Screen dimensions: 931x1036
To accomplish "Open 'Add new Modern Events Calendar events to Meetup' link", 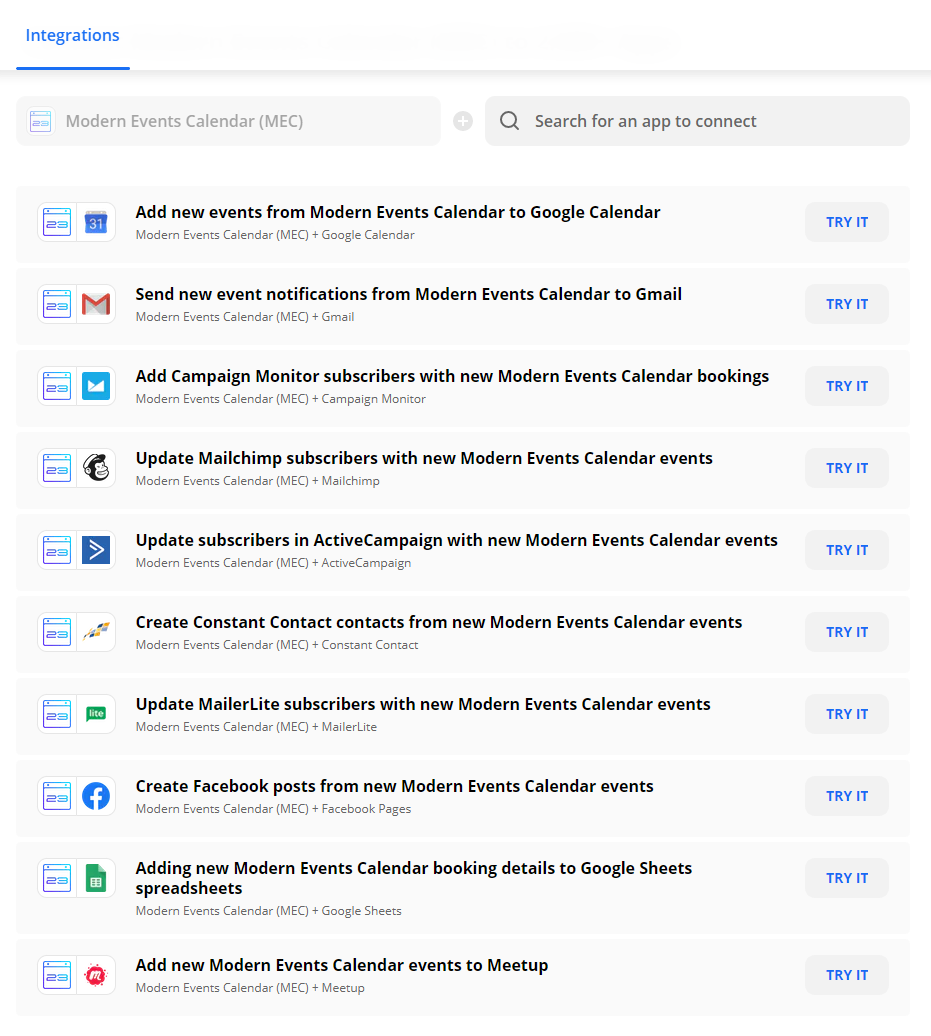I will (342, 965).
